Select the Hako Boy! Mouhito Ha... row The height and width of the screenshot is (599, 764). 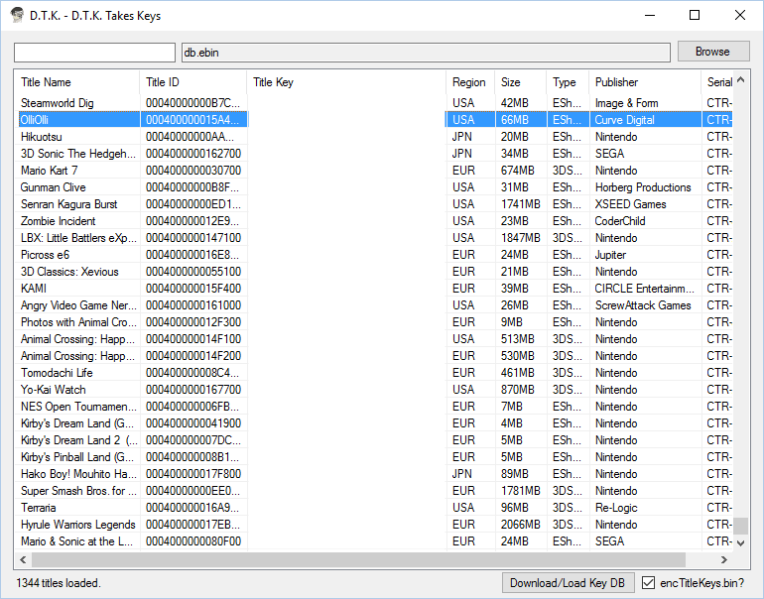coord(374,474)
